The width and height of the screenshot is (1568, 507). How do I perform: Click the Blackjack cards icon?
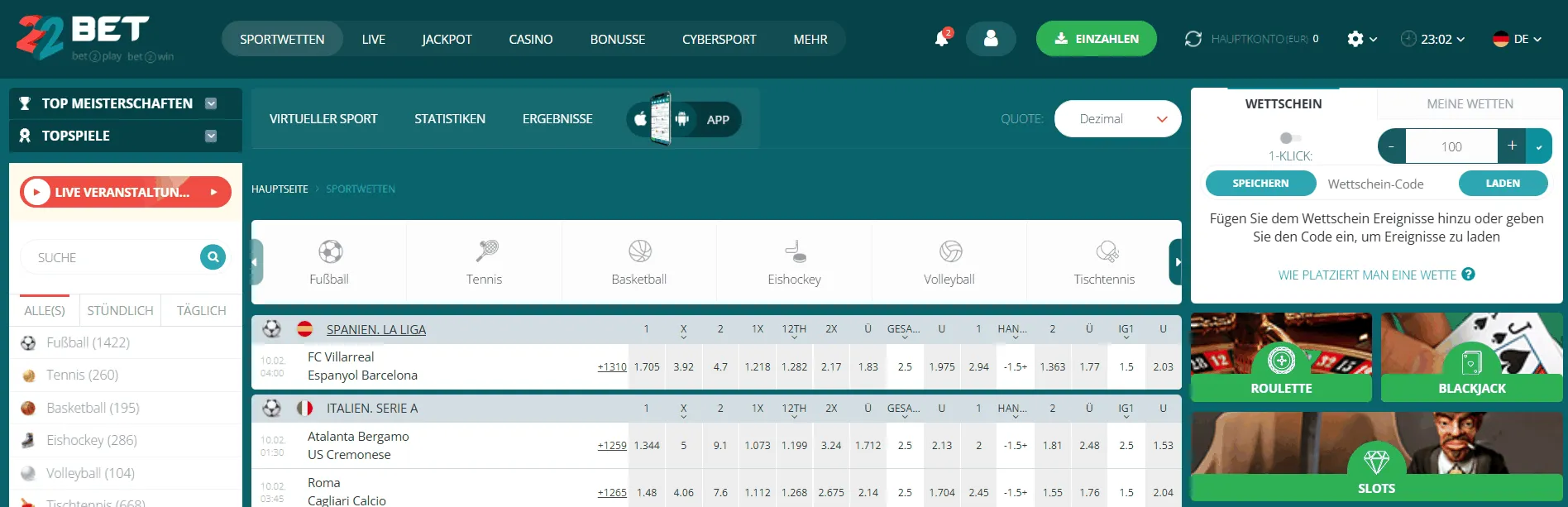(x=1471, y=362)
